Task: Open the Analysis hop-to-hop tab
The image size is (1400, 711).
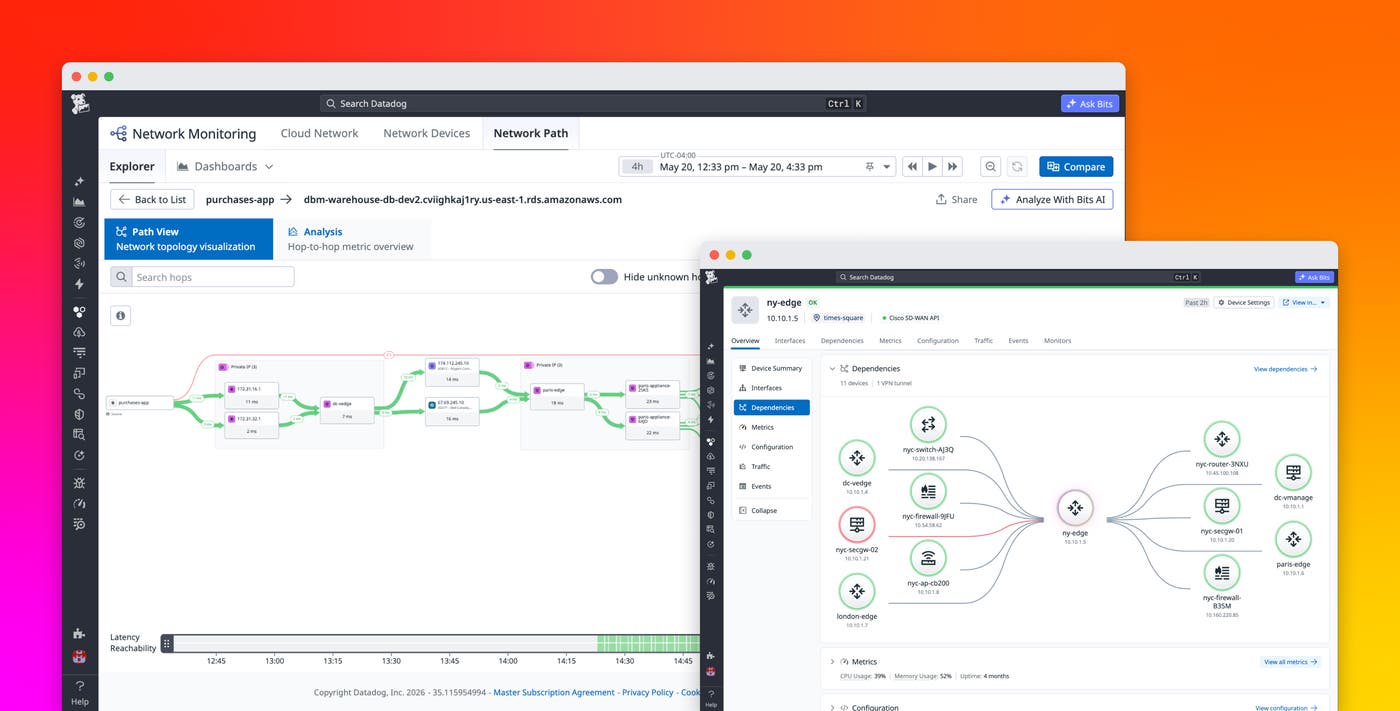Action: (351, 239)
